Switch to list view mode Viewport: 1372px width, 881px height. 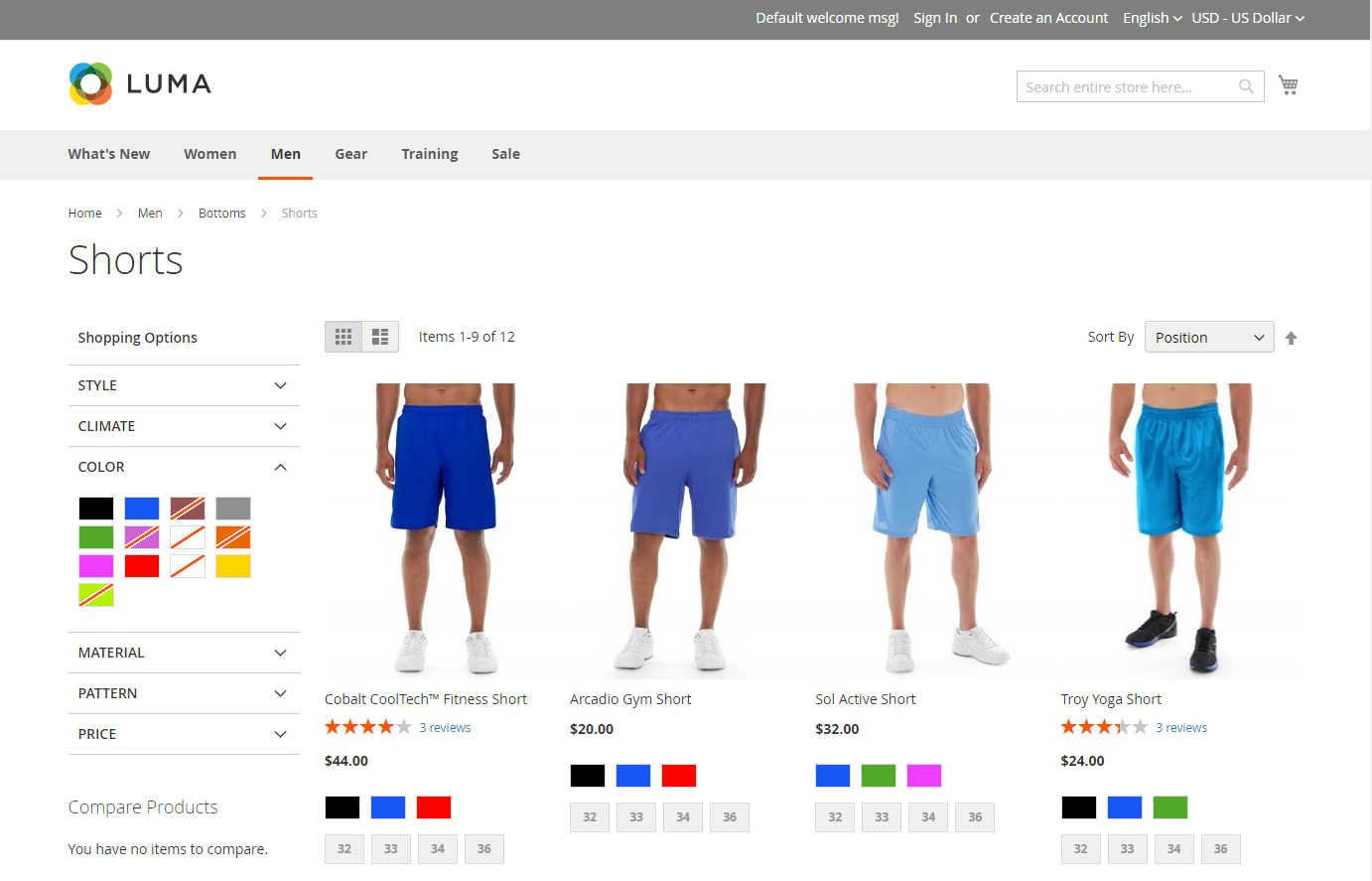(x=380, y=337)
